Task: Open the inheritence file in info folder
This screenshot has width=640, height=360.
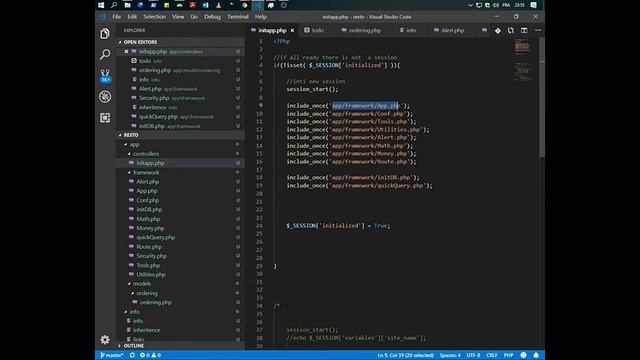Action: tap(147, 330)
